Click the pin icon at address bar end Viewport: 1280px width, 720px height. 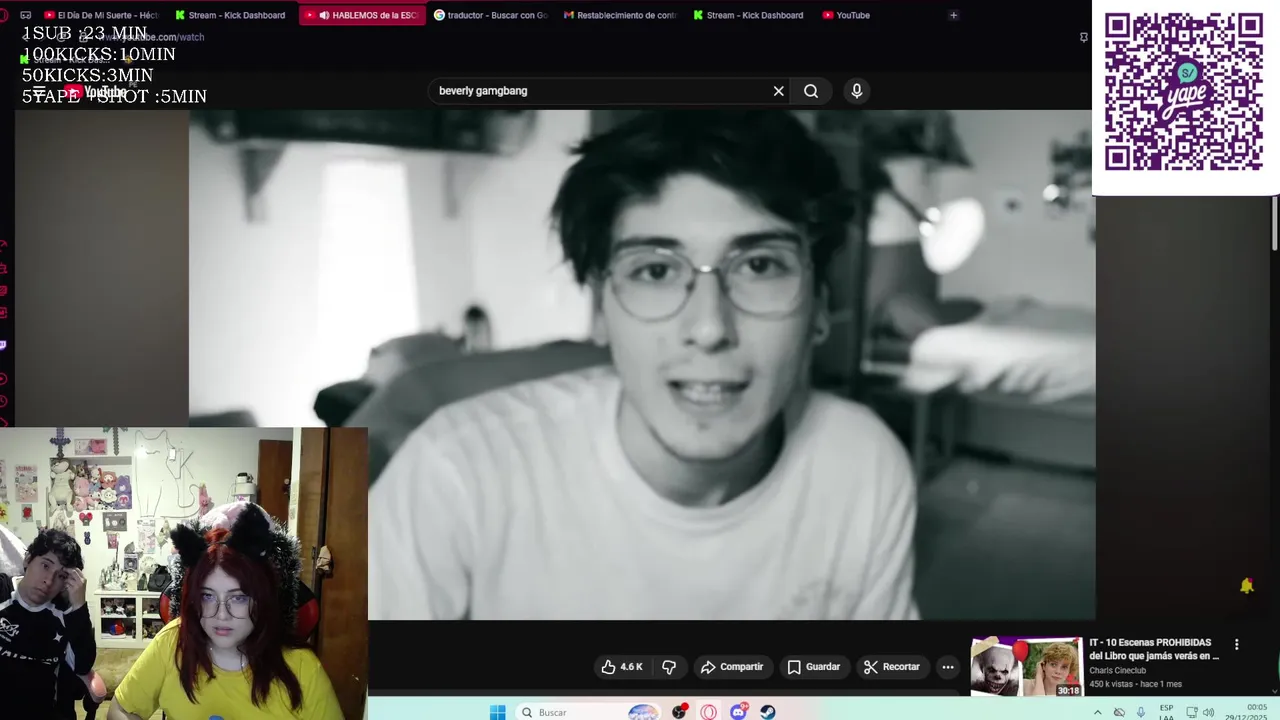[x=1083, y=37]
